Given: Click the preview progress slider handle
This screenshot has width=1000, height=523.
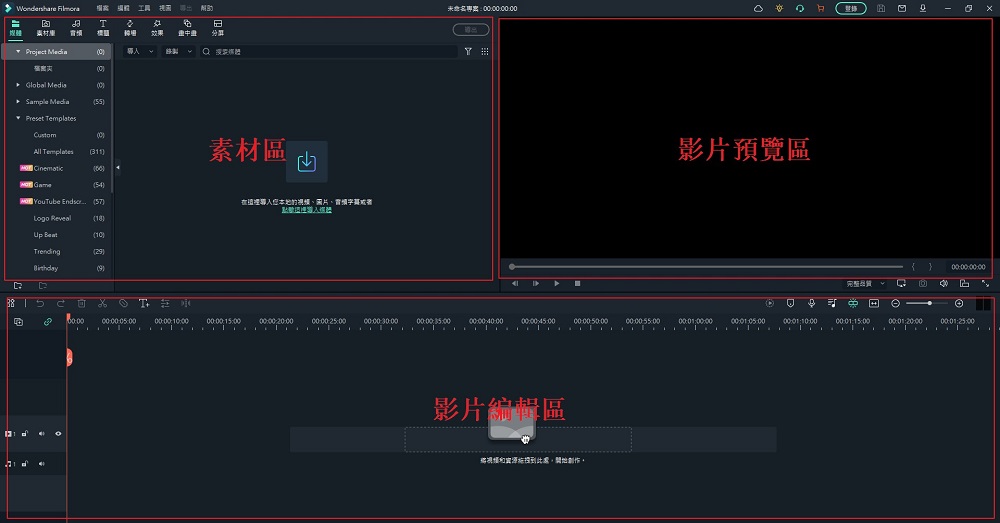Looking at the screenshot, I should [512, 267].
